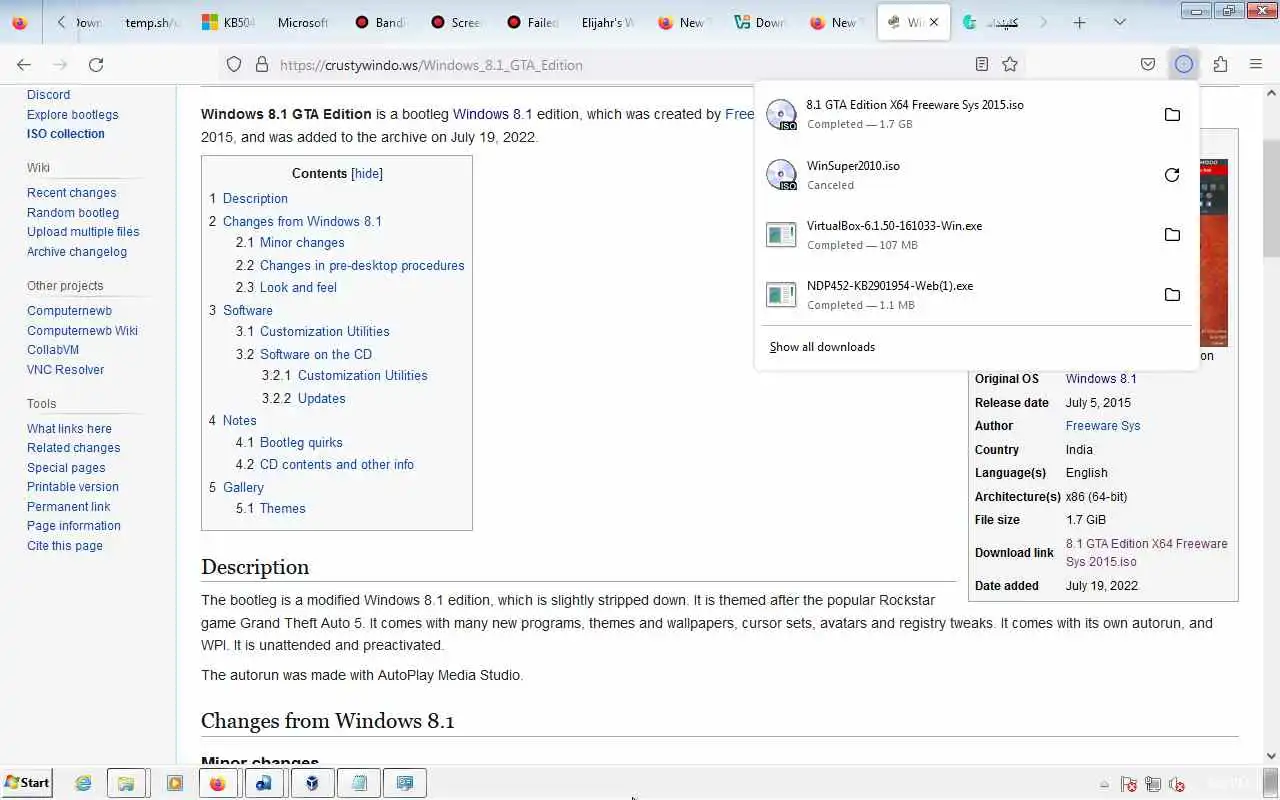The width and height of the screenshot is (1280, 800).
Task: Retry the canceled WinSuper2010.iso download
Action: [x=1172, y=175]
